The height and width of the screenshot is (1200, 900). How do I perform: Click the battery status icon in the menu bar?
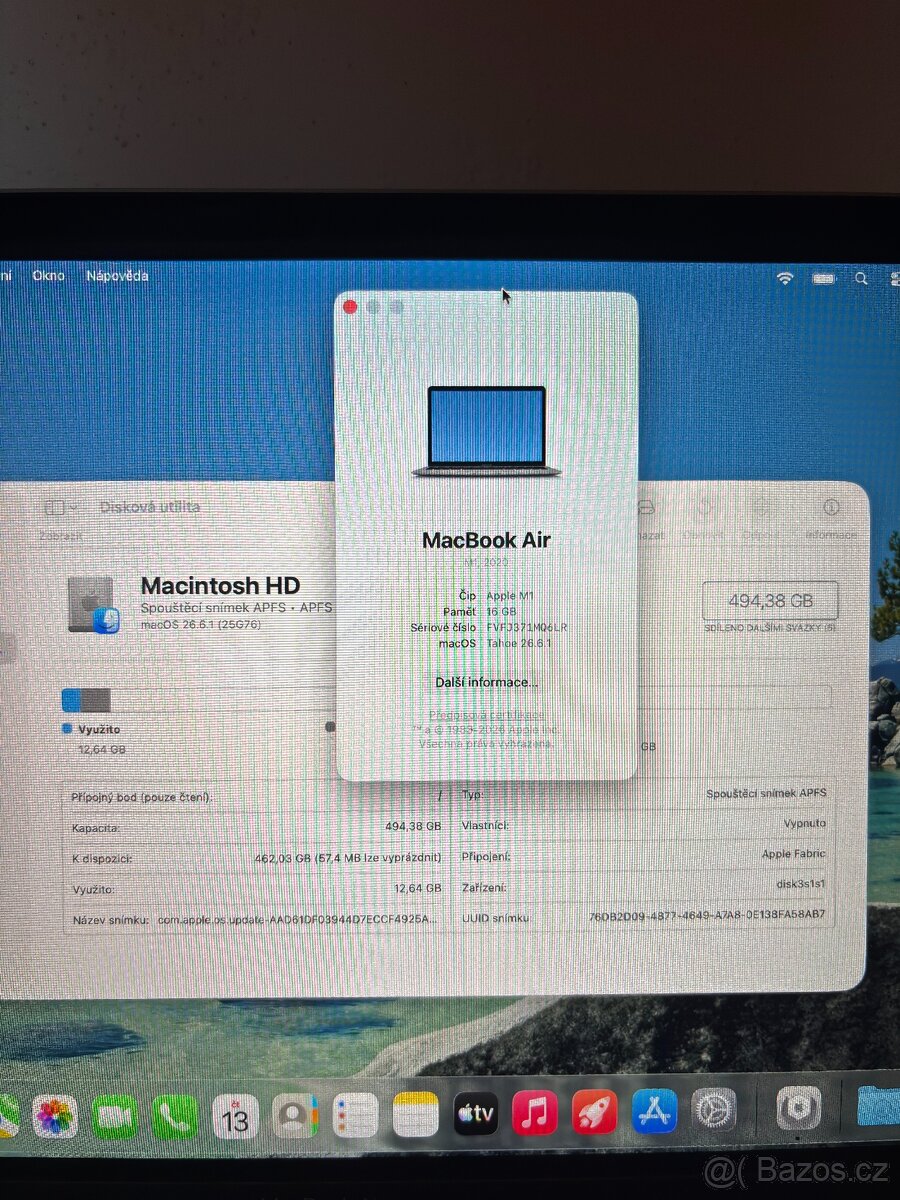(x=824, y=279)
